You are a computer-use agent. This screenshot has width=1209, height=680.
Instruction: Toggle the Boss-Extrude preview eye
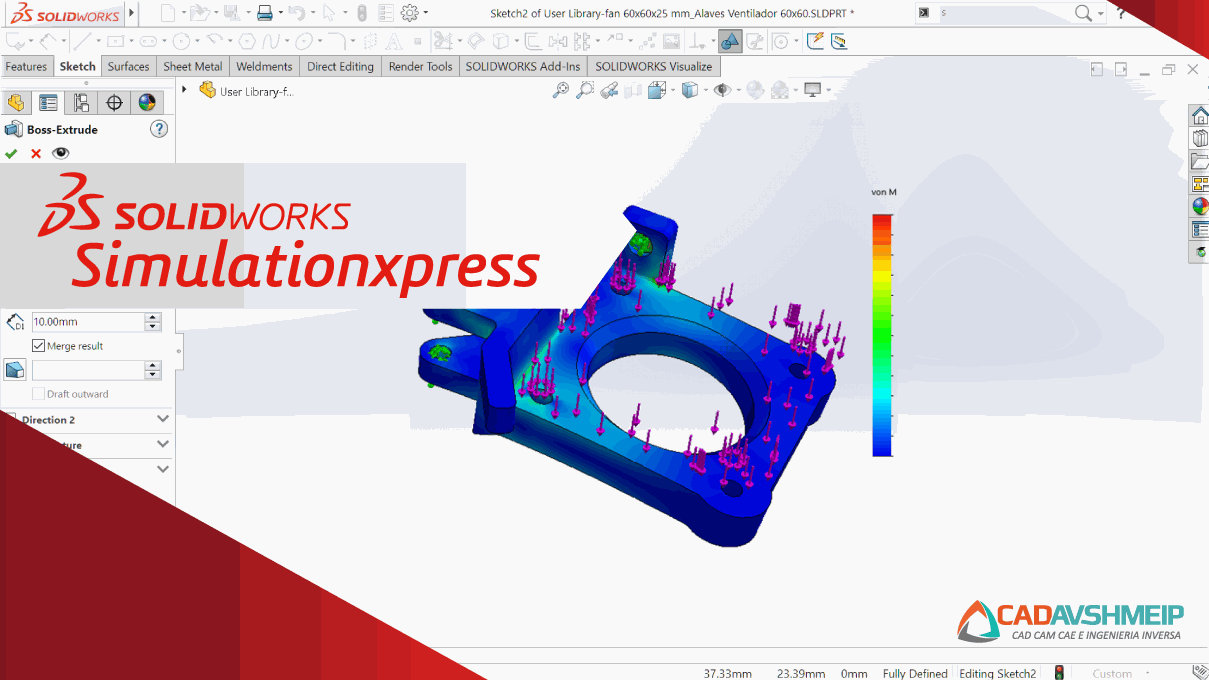[60, 152]
